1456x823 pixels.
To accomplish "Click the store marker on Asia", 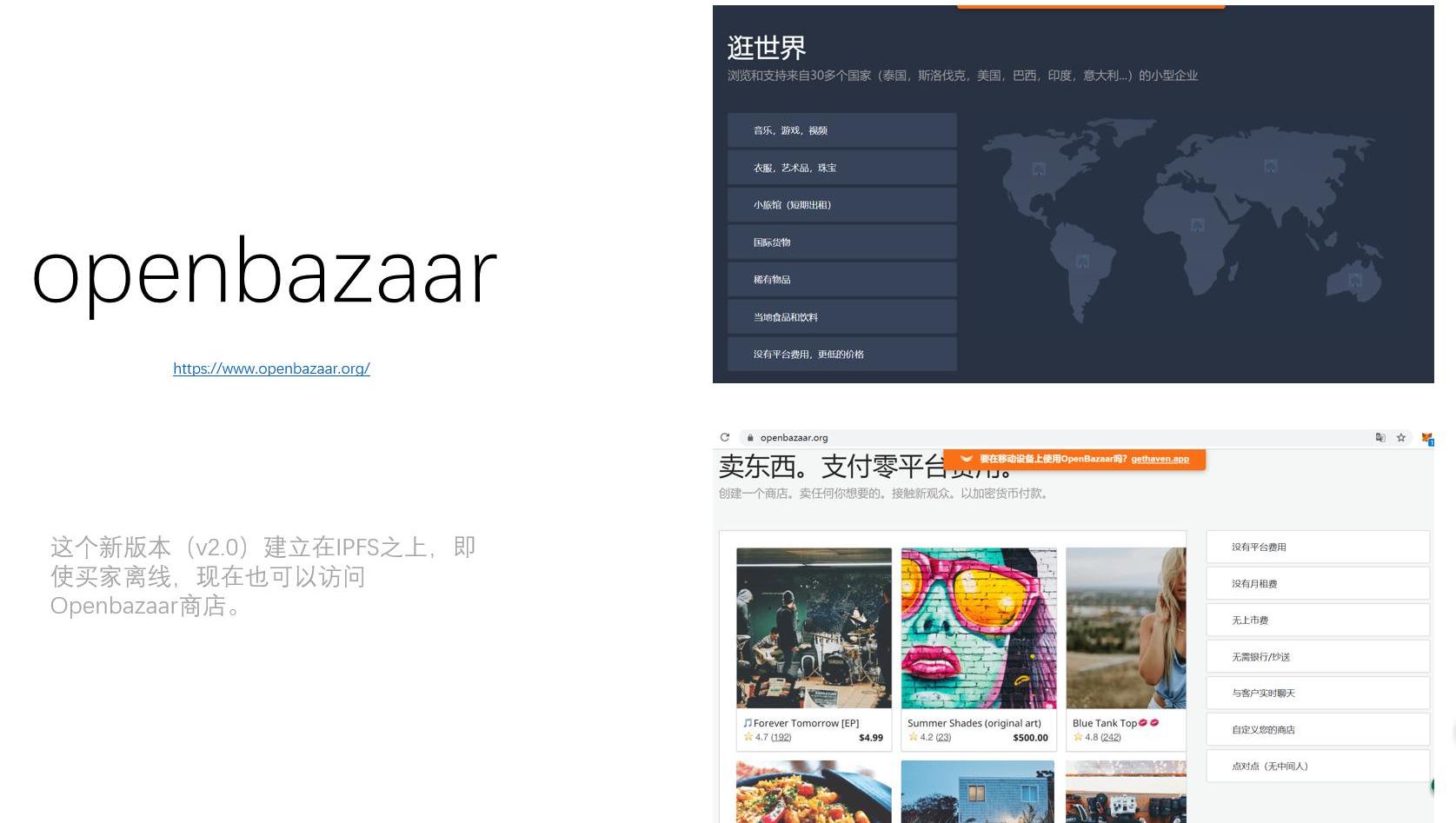I will tap(1270, 165).
